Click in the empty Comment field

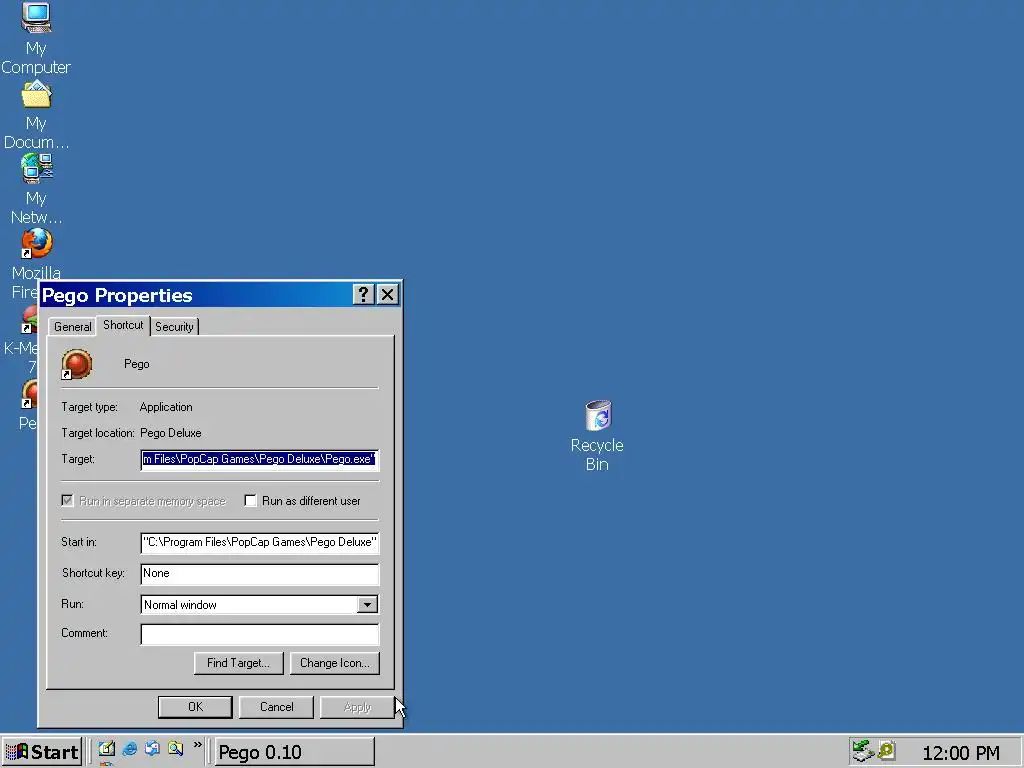point(259,633)
